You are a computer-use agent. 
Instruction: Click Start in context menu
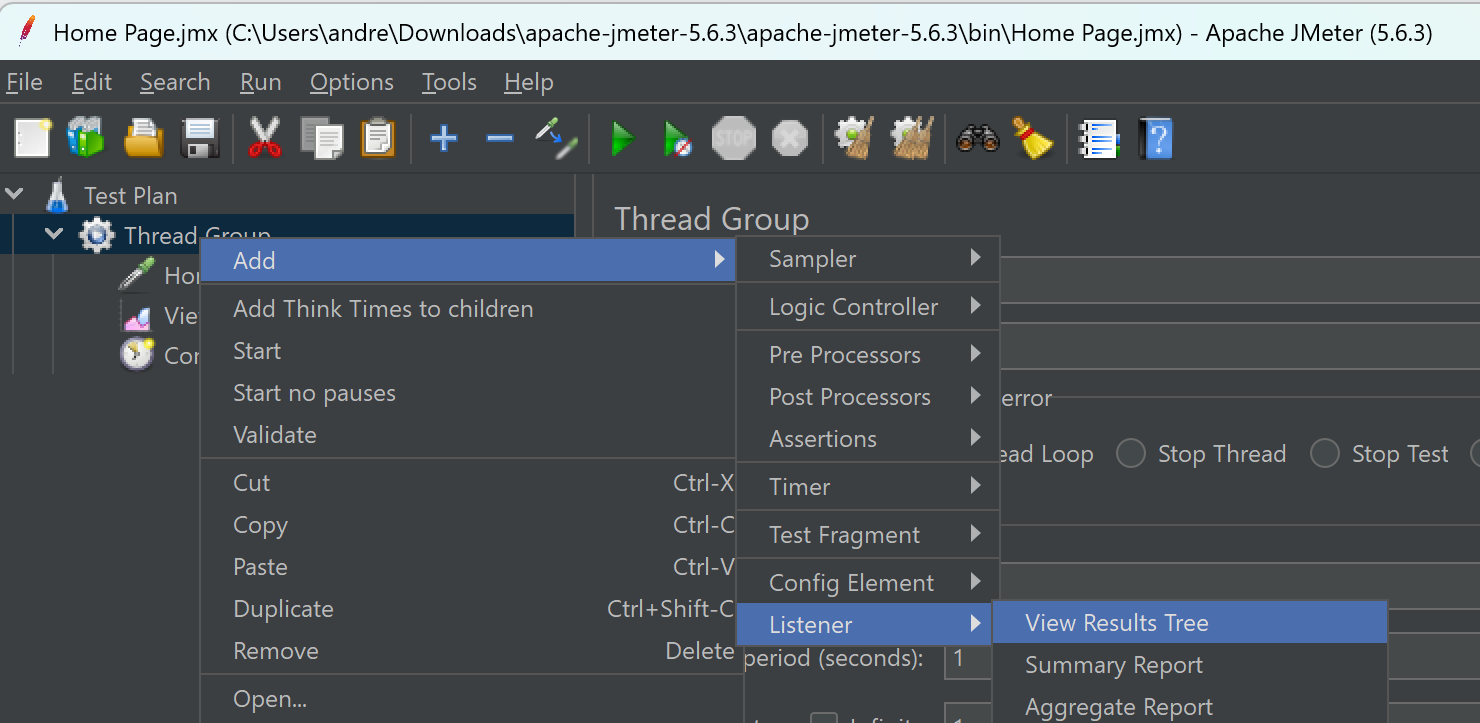point(468,351)
